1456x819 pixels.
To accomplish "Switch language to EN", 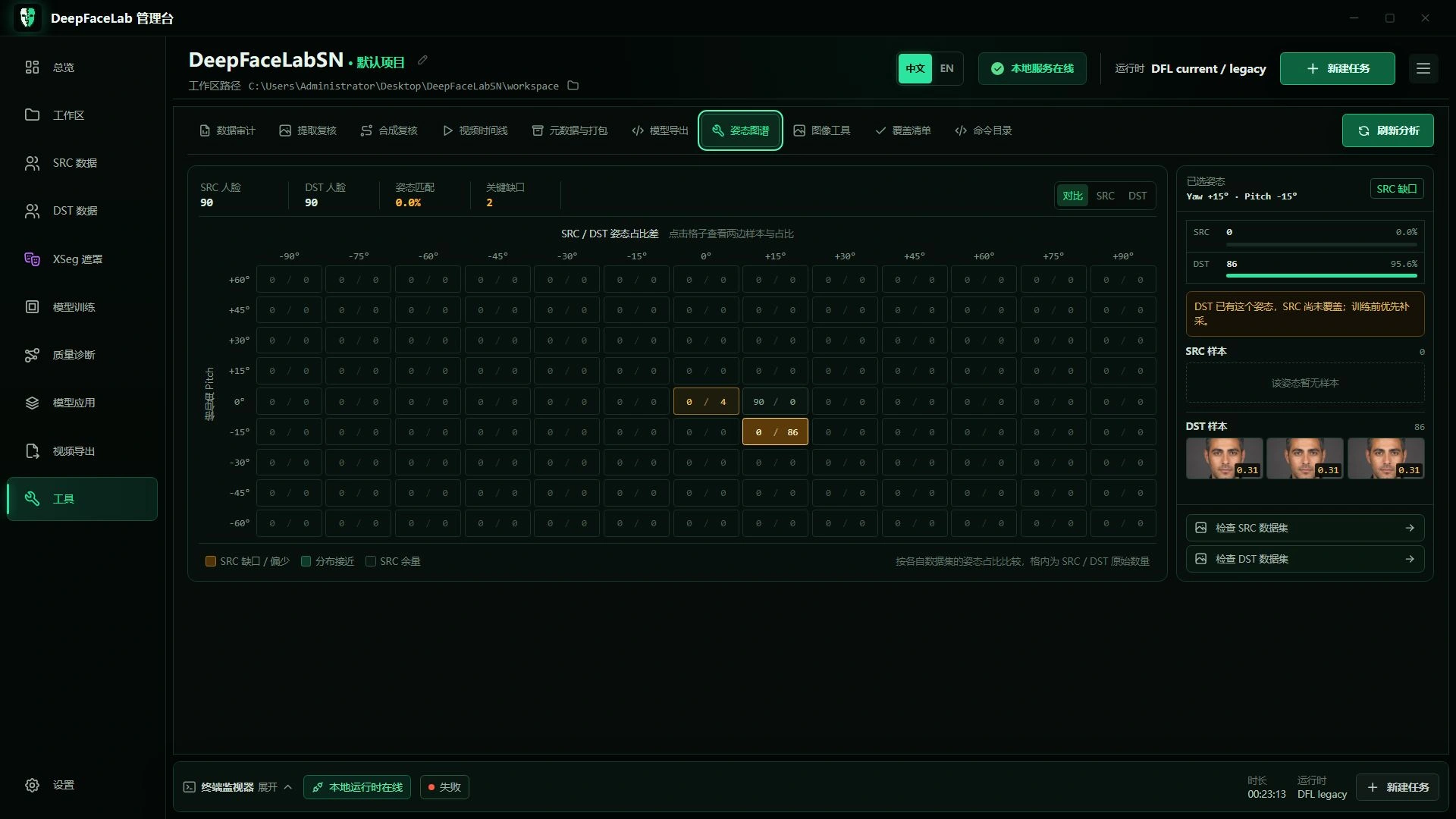I will click(x=947, y=68).
